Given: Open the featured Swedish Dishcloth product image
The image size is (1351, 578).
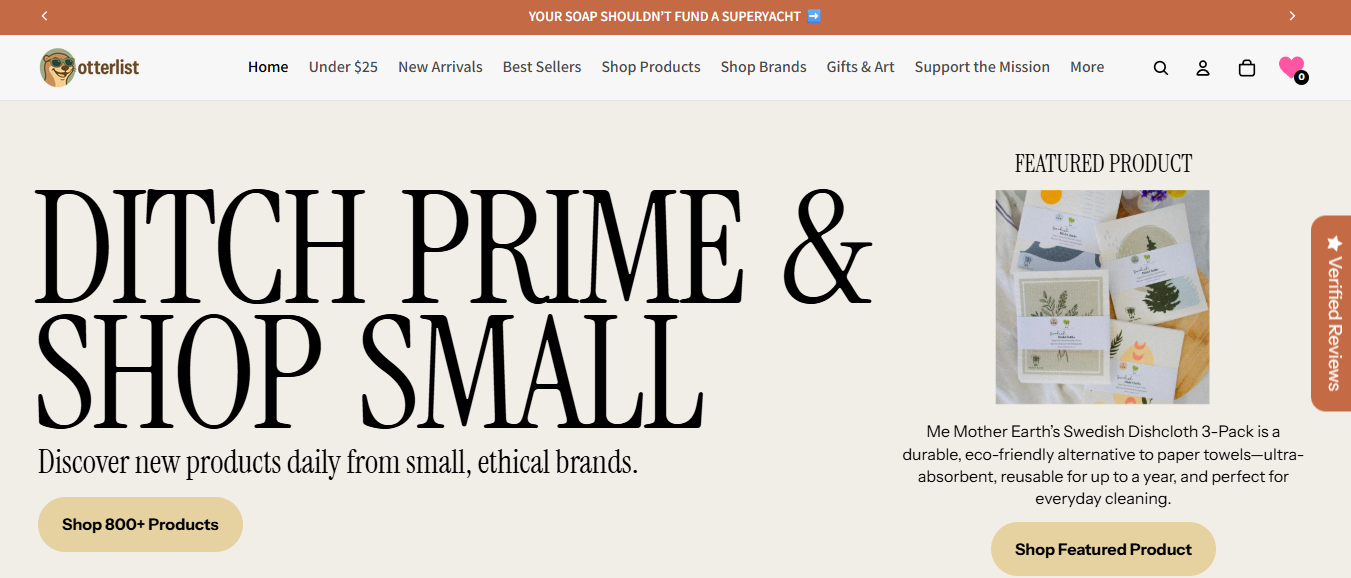Looking at the screenshot, I should click(1102, 297).
